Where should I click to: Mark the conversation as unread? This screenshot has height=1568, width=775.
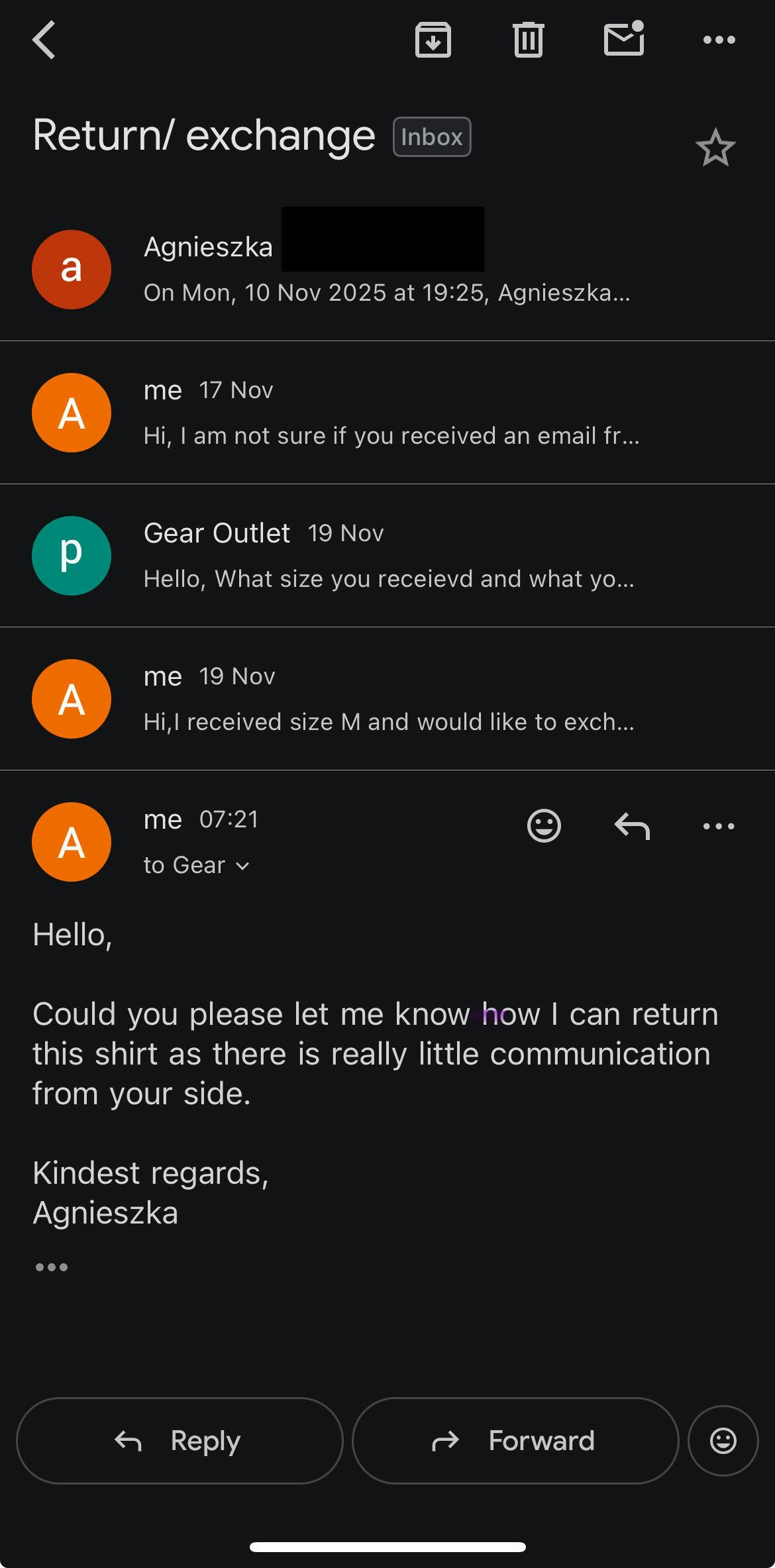point(623,40)
